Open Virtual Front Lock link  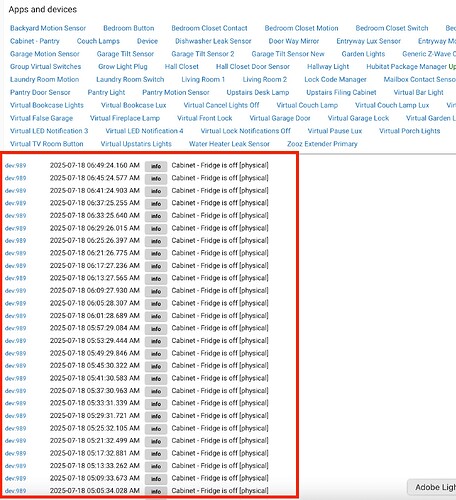coord(205,118)
